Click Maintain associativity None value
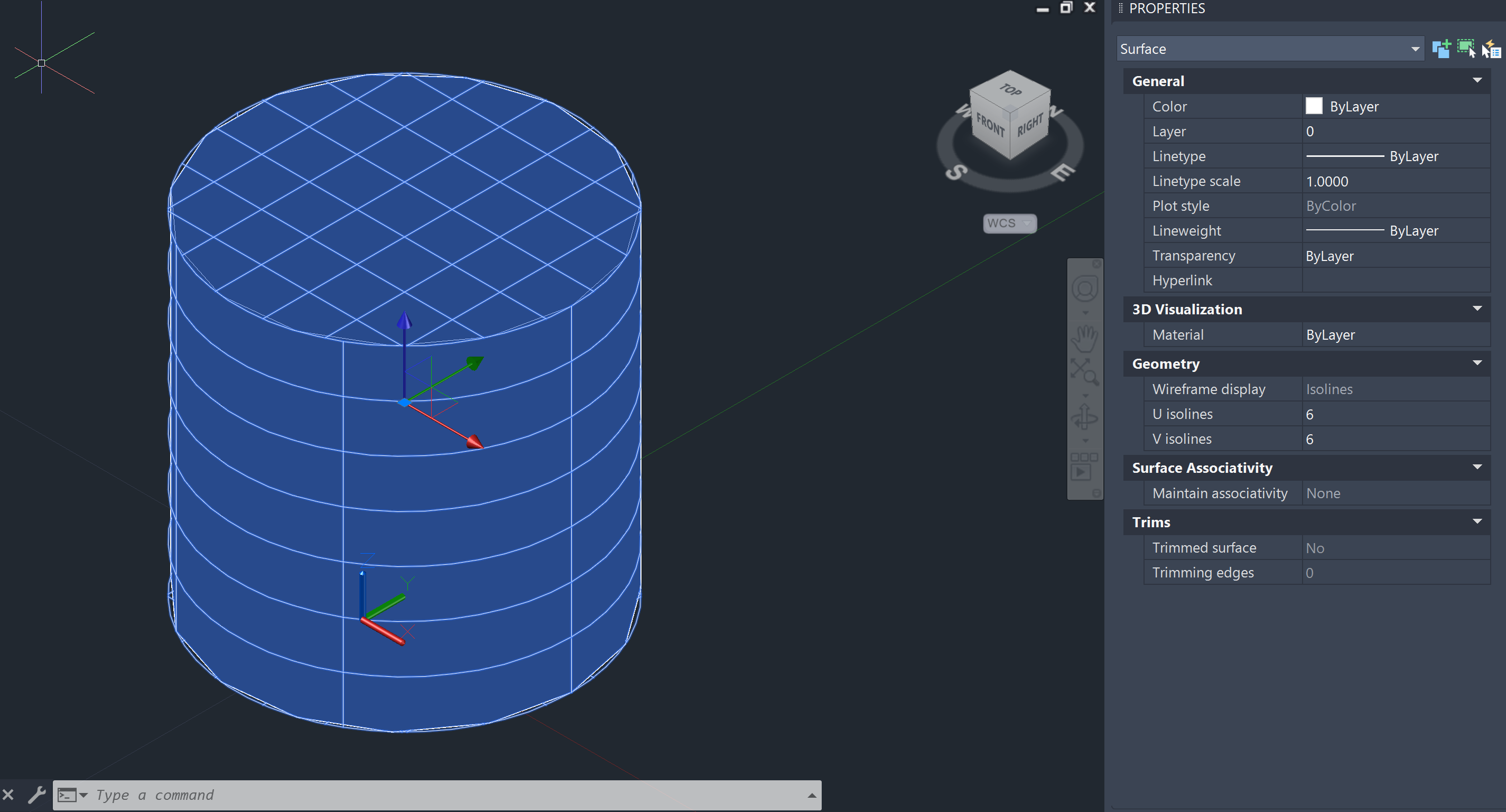The width and height of the screenshot is (1506, 812). point(1396,493)
